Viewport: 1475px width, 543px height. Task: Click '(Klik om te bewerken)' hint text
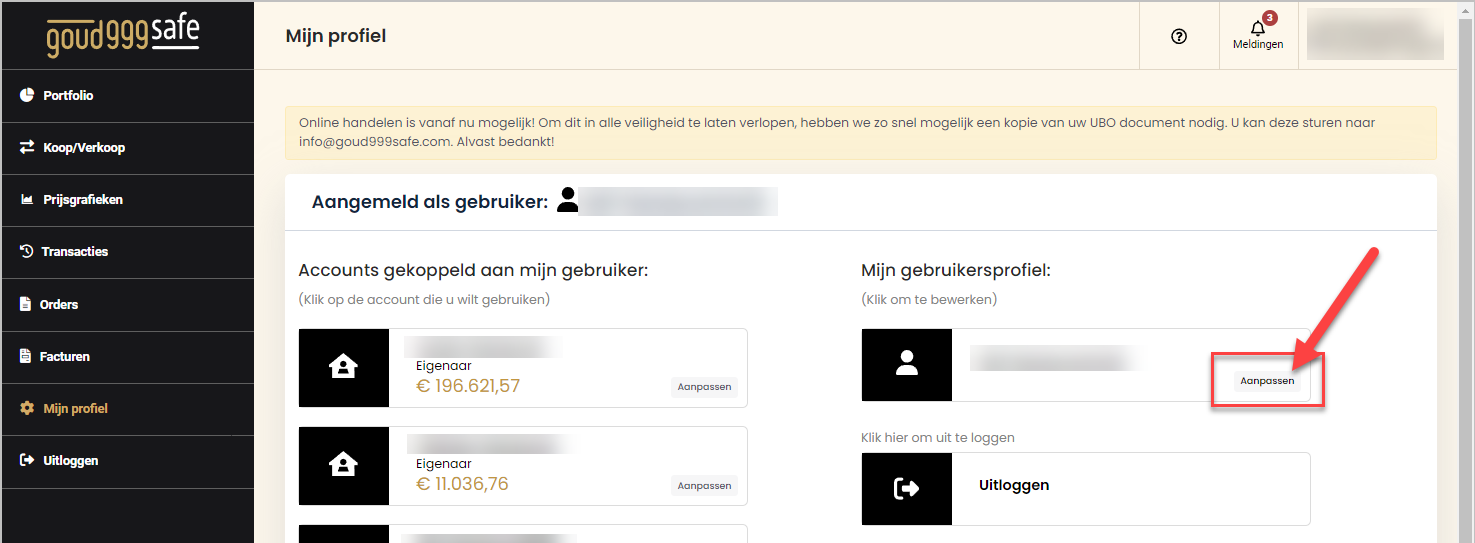(929, 299)
